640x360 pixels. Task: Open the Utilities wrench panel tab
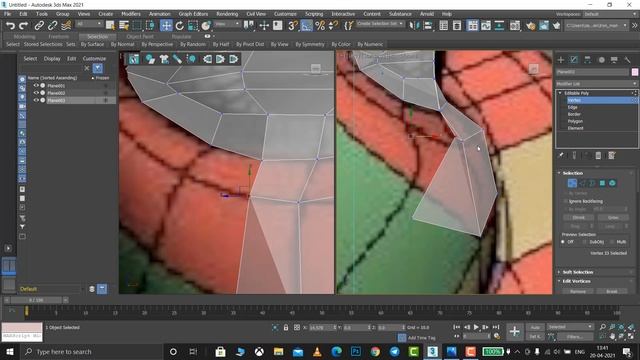pyautogui.click(x=627, y=60)
